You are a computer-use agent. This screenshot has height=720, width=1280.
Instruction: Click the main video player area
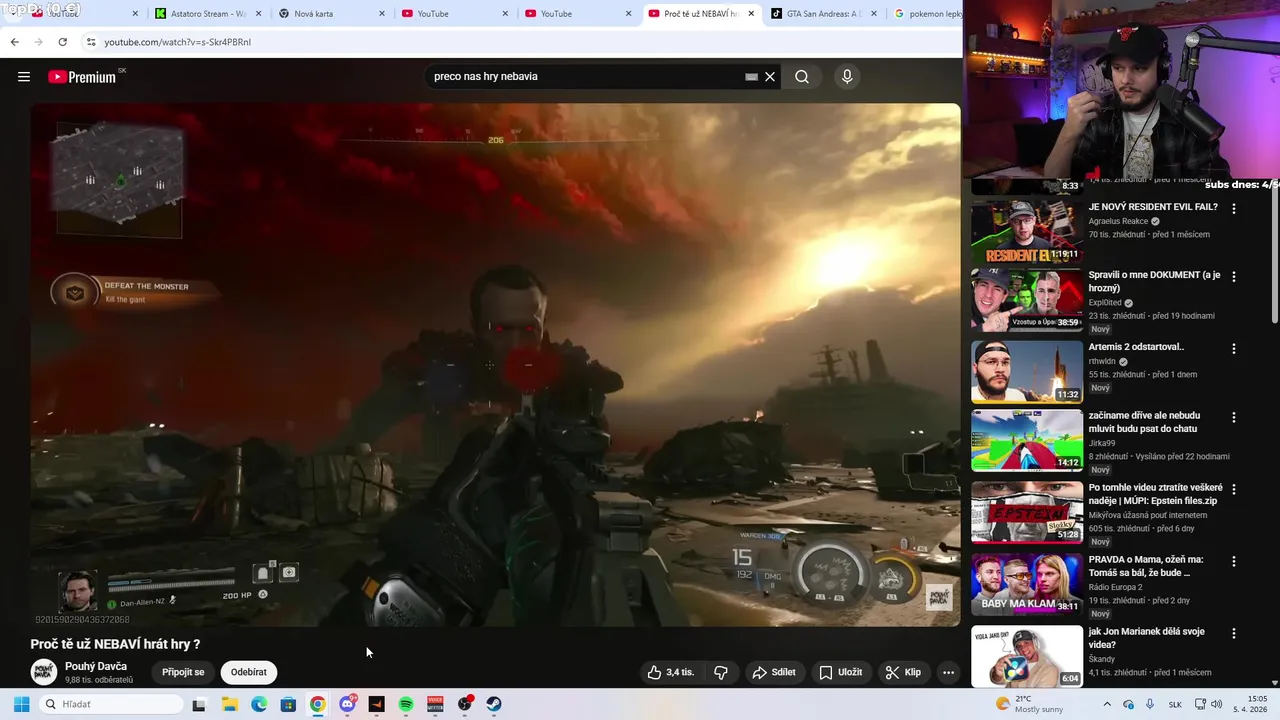tap(495, 365)
